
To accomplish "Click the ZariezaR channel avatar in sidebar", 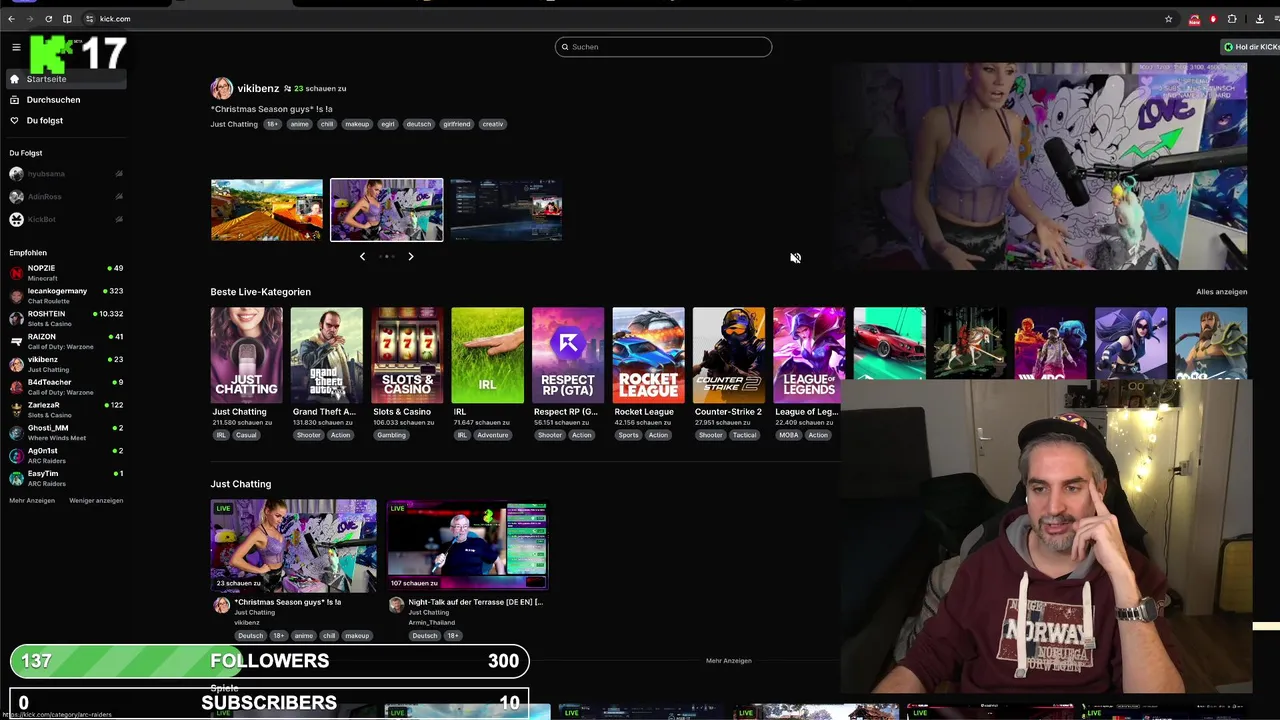I will [x=16, y=410].
